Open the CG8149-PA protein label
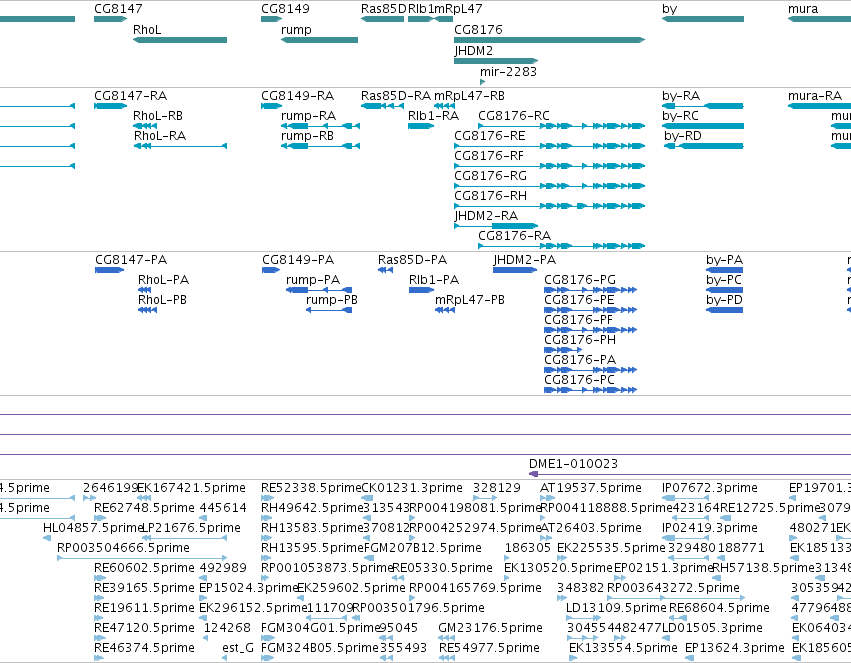This screenshot has width=851, height=663. click(298, 260)
